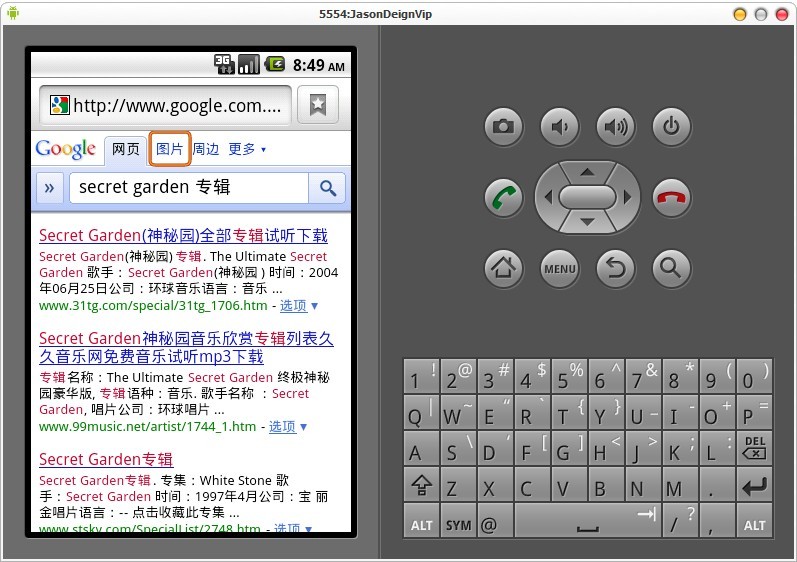Click the G key on keyboard

click(569, 448)
